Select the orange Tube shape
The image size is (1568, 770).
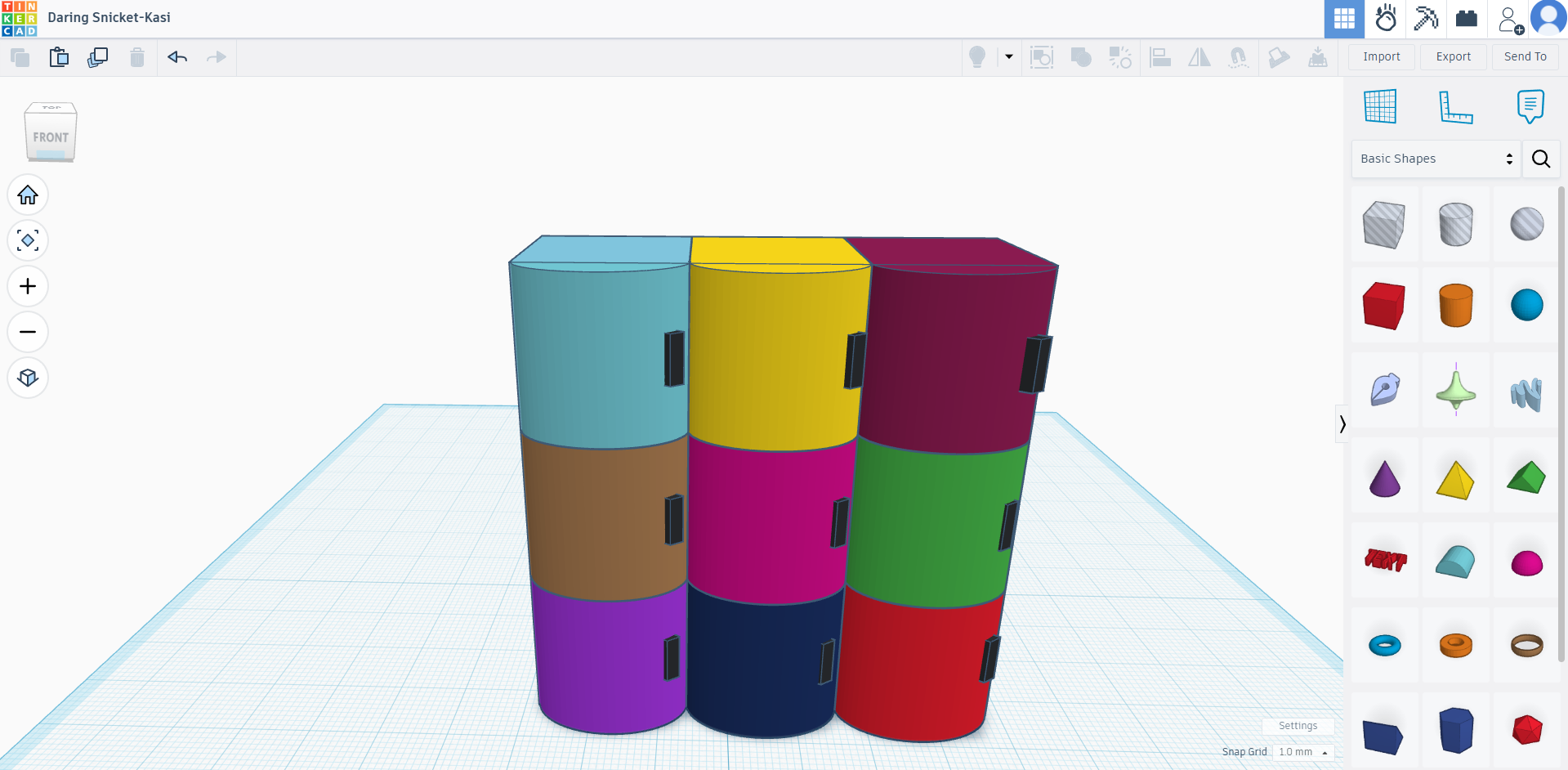tap(1456, 646)
